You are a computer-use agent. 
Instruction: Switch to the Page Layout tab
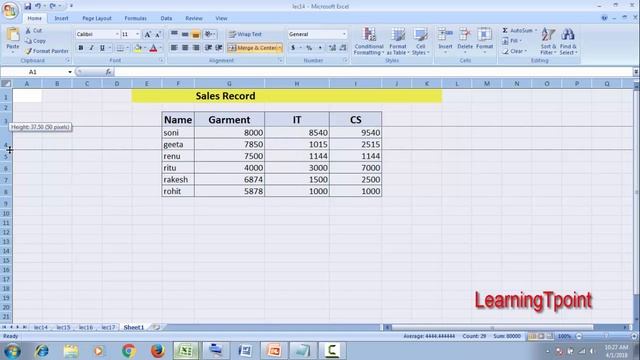tap(97, 18)
